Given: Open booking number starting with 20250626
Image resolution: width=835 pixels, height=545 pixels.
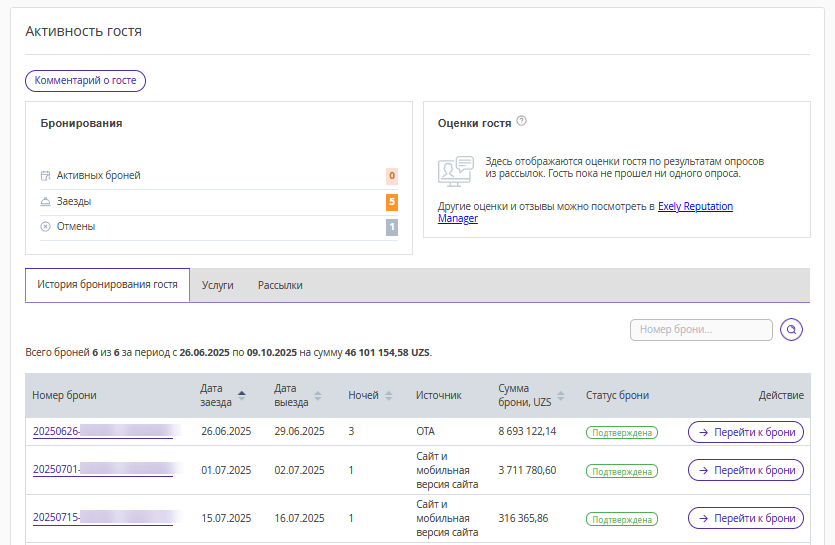Looking at the screenshot, I should pyautogui.click(x=102, y=432).
